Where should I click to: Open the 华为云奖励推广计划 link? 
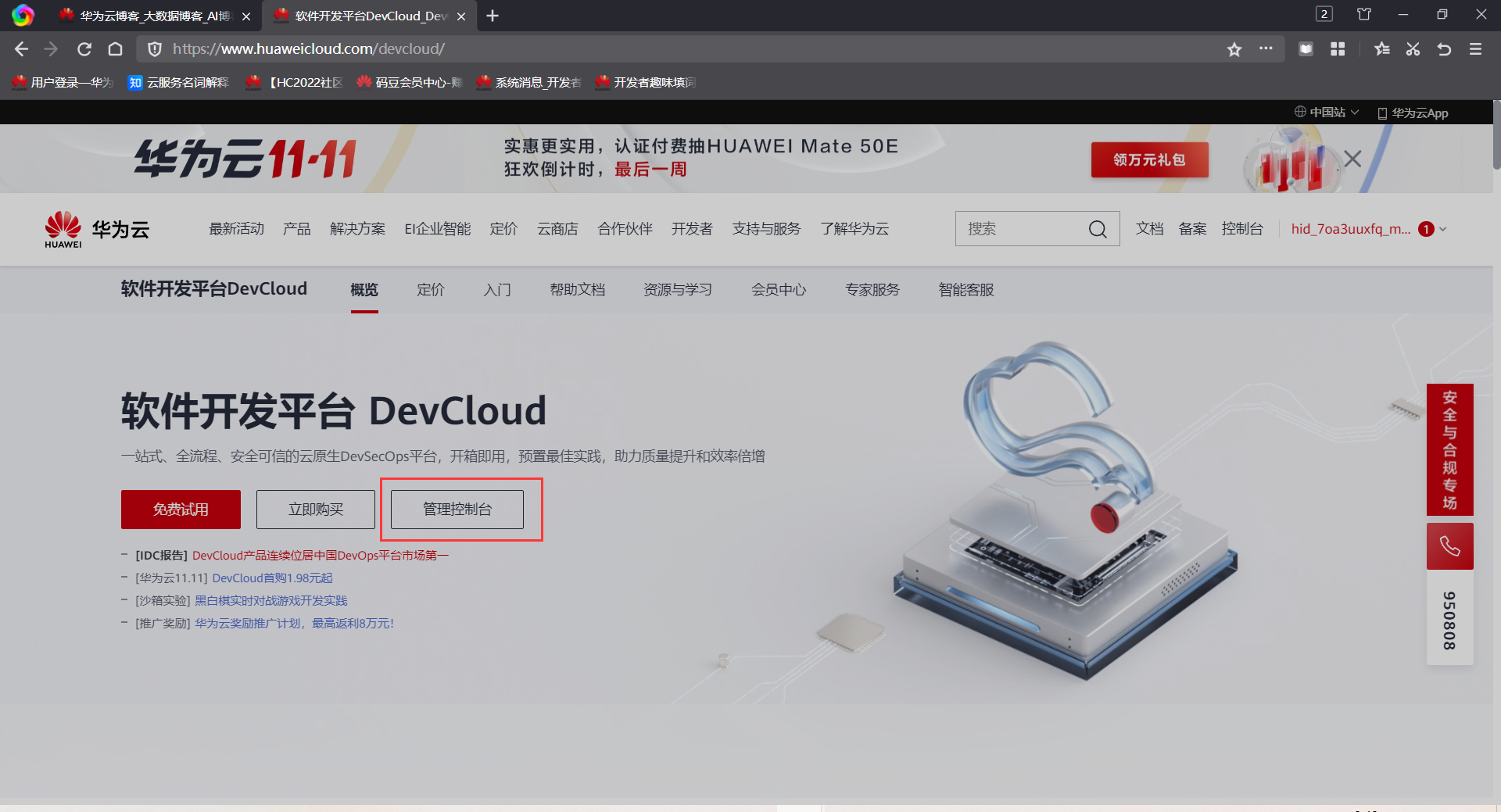pyautogui.click(x=295, y=624)
